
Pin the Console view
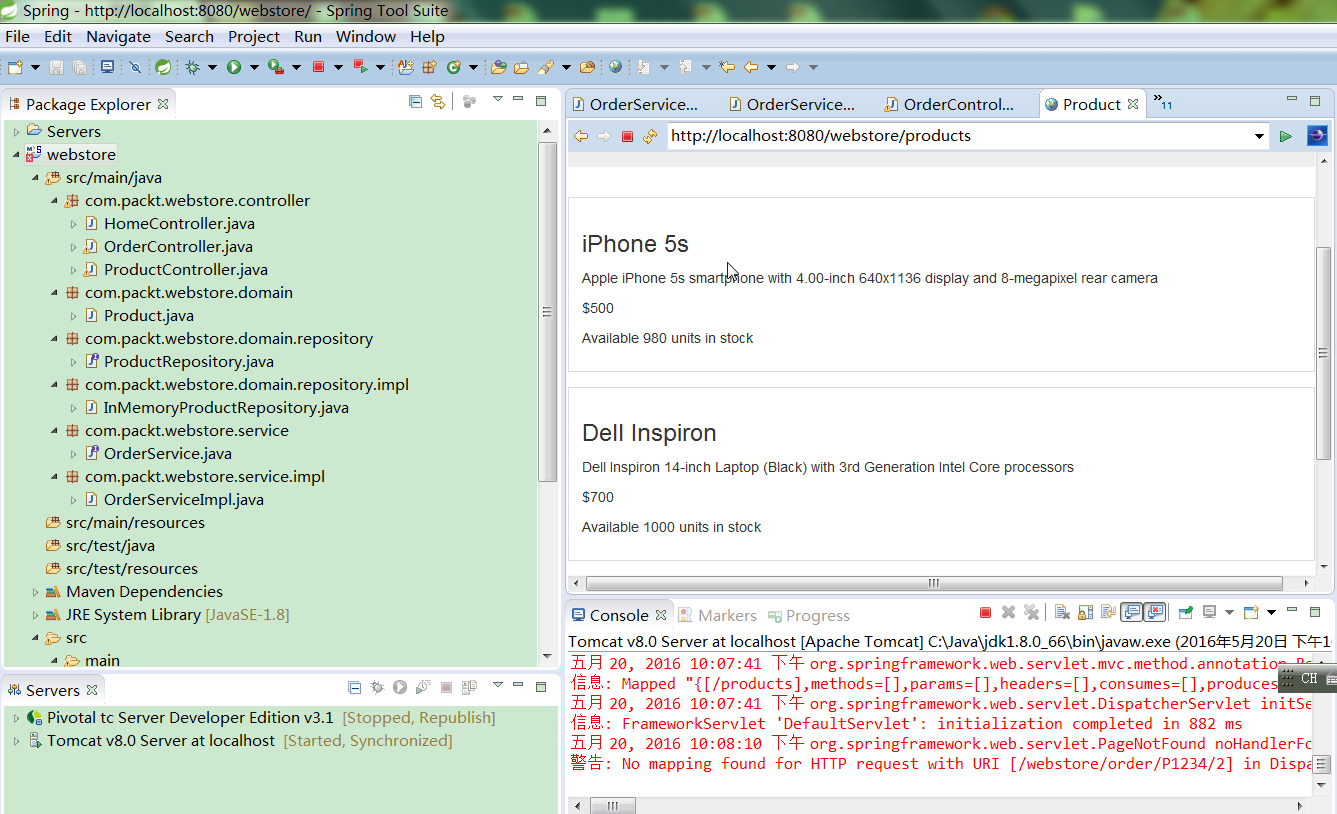pyautogui.click(x=1185, y=613)
